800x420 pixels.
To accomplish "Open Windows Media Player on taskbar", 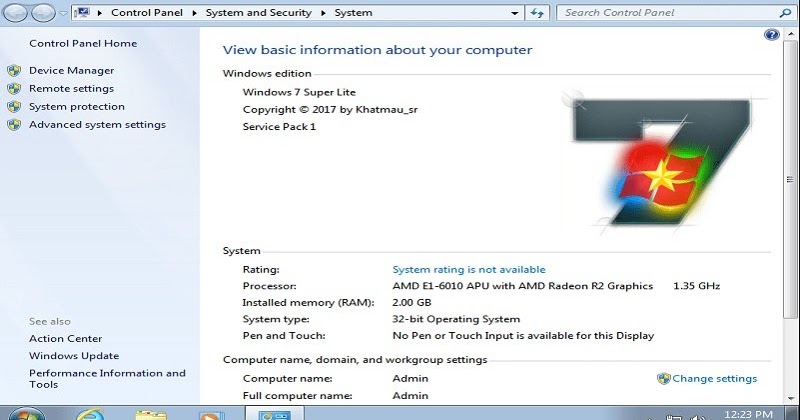I will pyautogui.click(x=211, y=415).
